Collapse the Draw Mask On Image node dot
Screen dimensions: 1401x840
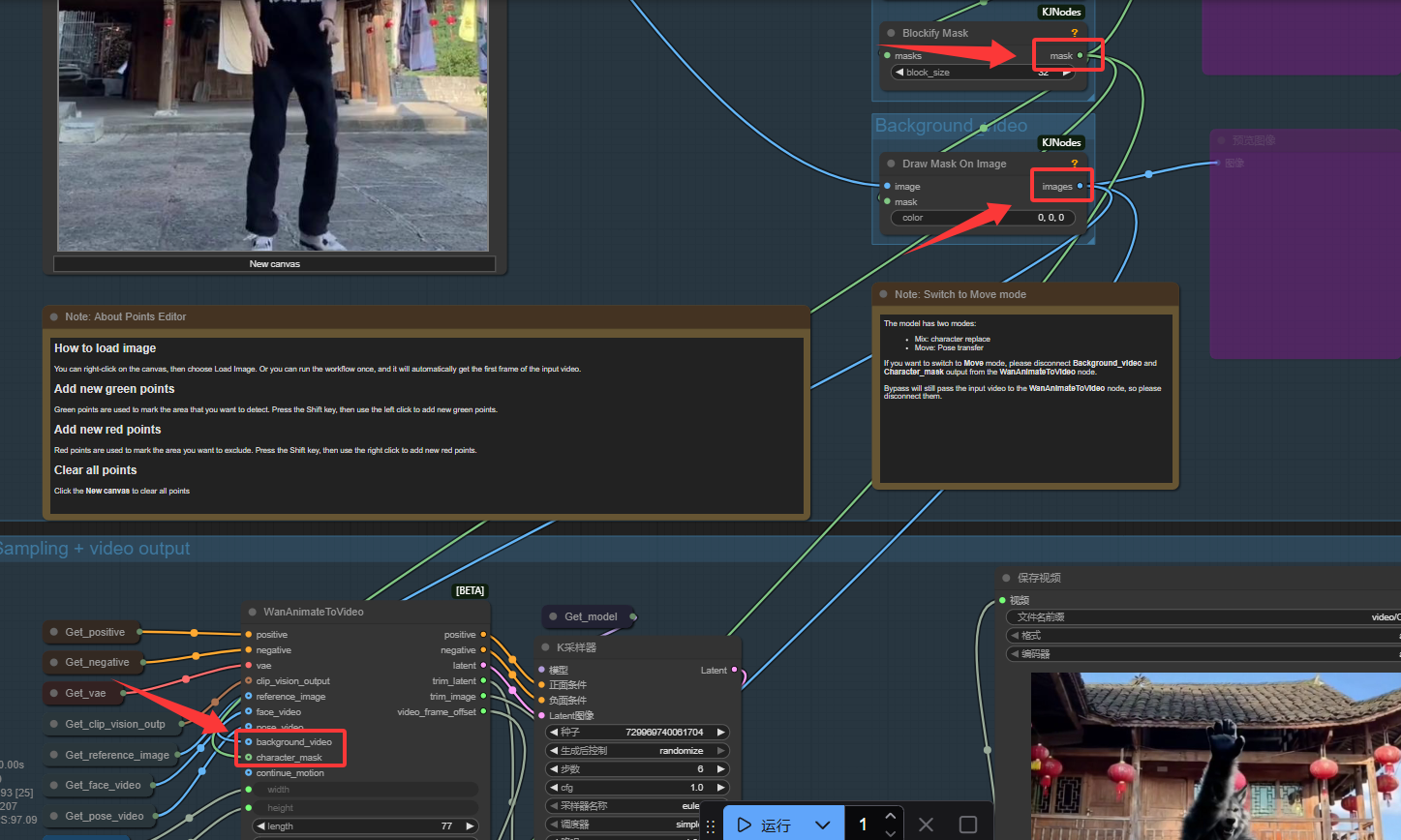892,164
